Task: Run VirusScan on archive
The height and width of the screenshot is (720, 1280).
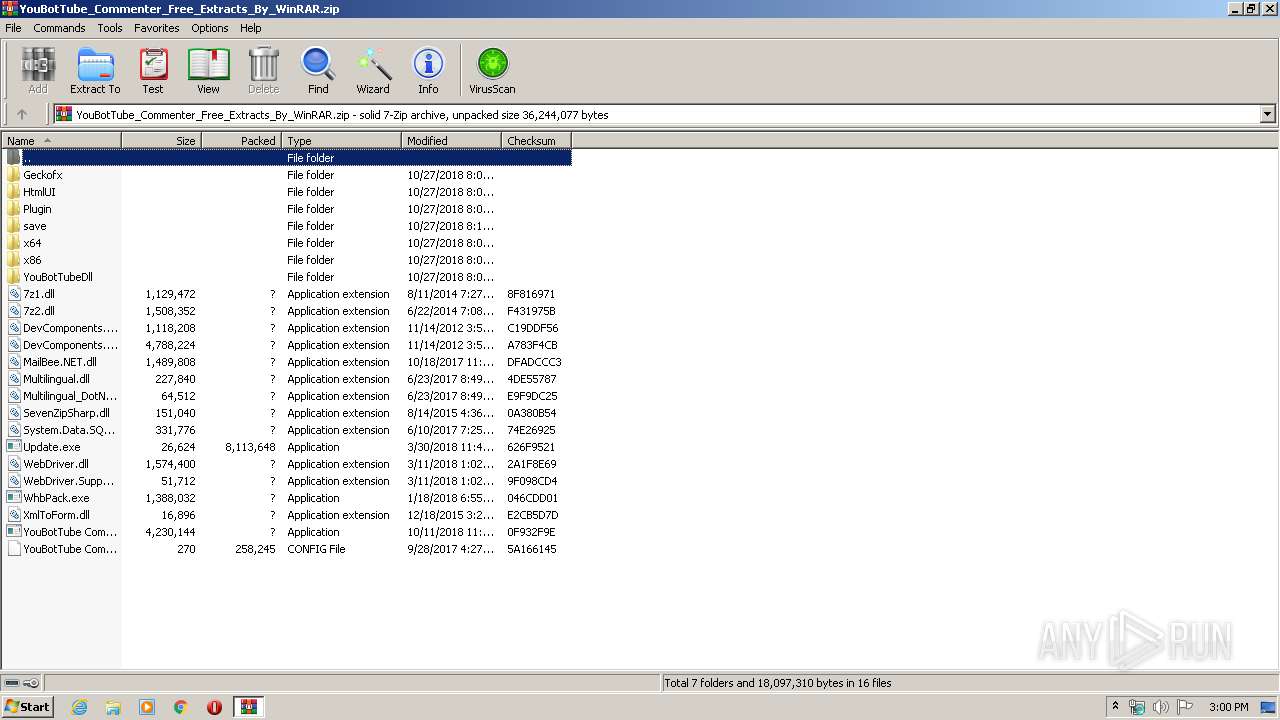Action: point(492,71)
